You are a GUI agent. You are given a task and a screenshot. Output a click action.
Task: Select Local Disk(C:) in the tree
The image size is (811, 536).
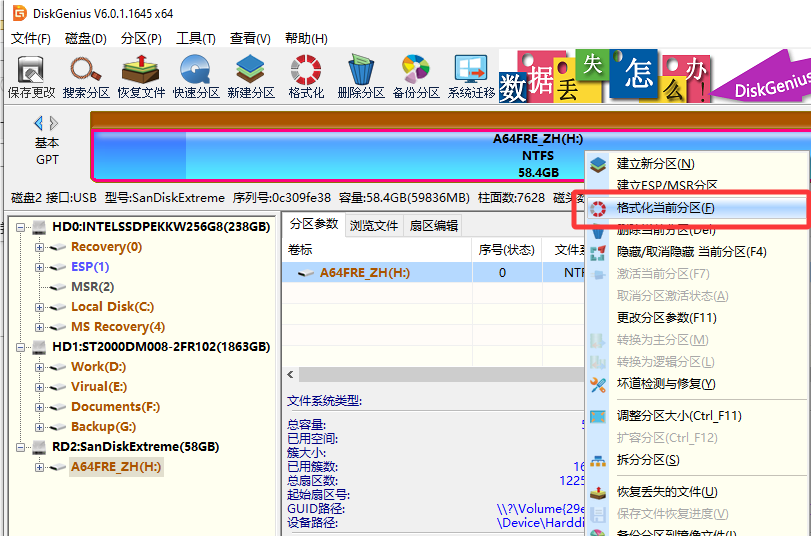(x=112, y=307)
